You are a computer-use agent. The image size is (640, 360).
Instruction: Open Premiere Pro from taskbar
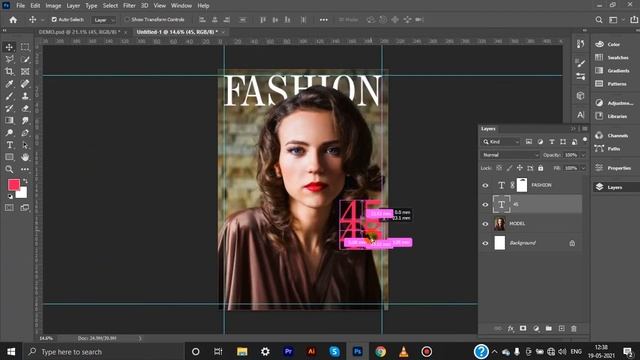pos(288,351)
